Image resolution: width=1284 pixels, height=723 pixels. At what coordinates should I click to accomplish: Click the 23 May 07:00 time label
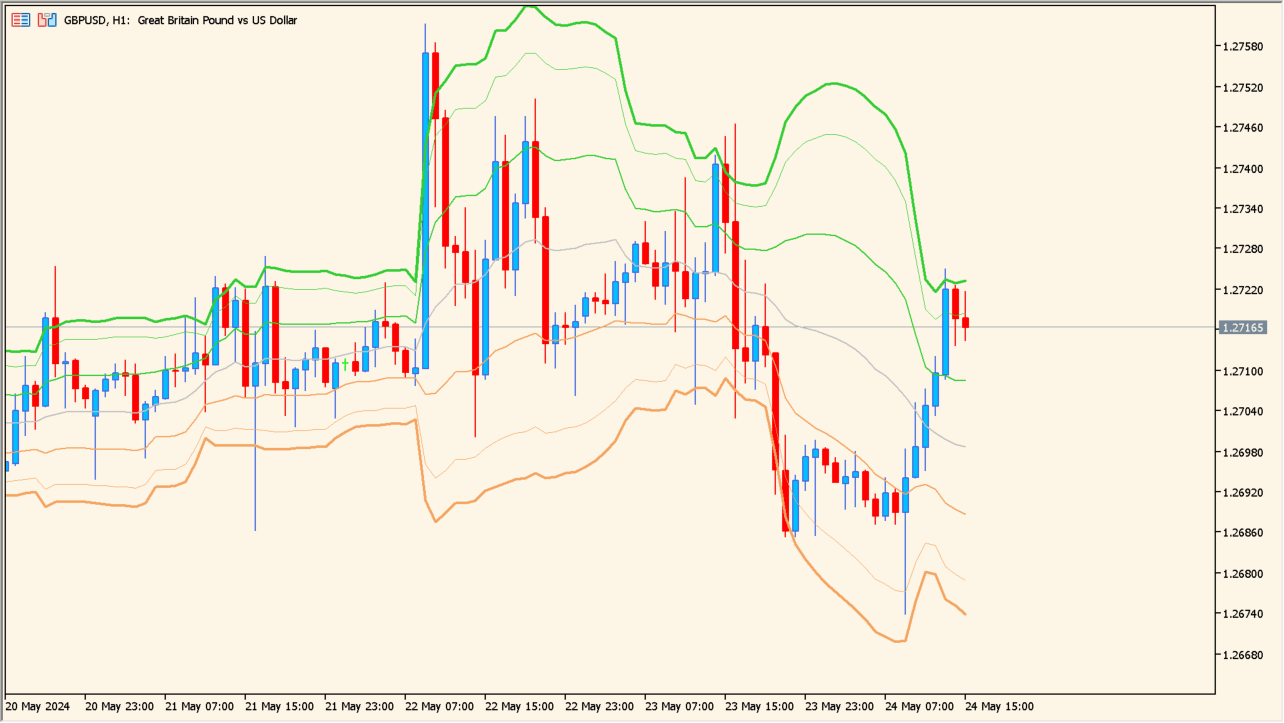tap(679, 706)
